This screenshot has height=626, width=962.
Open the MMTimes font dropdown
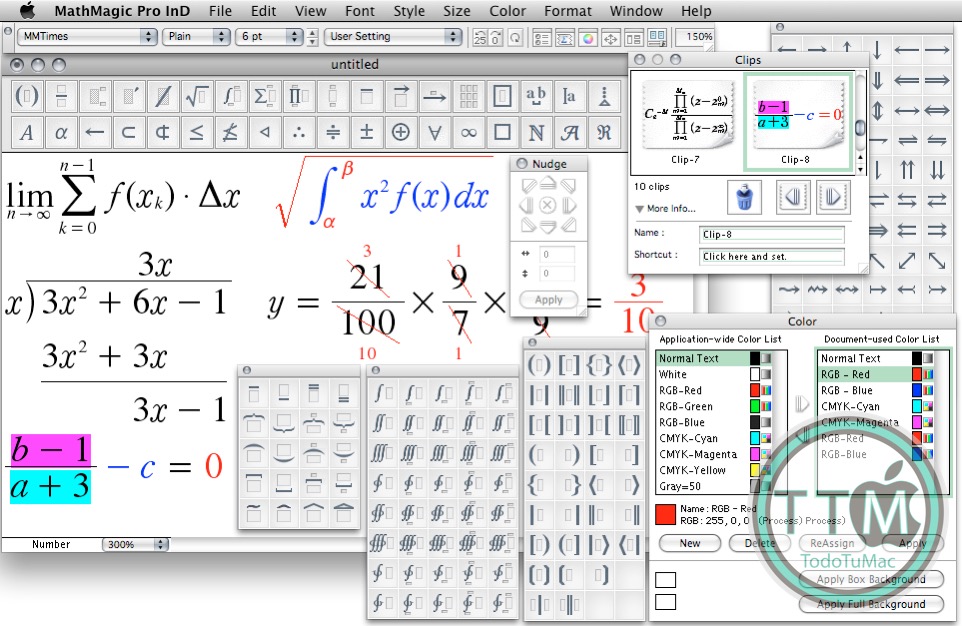click(87, 36)
